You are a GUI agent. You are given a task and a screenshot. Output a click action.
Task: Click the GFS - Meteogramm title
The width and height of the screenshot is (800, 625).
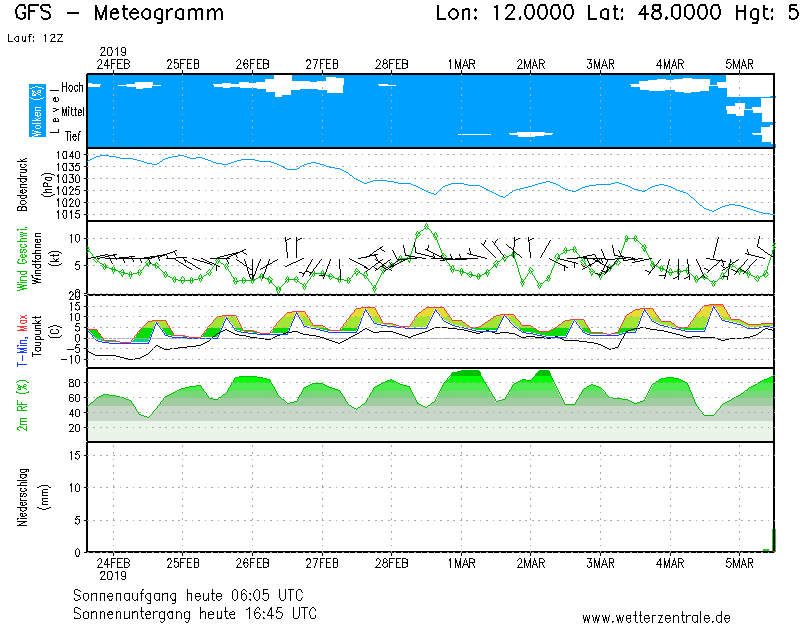119,14
